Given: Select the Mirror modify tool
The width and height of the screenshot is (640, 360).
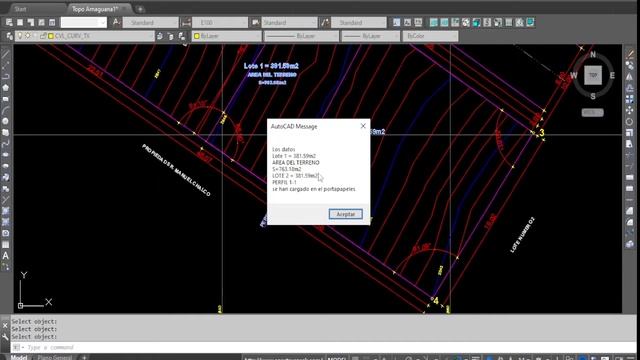Looking at the screenshot, I should pos(630,77).
